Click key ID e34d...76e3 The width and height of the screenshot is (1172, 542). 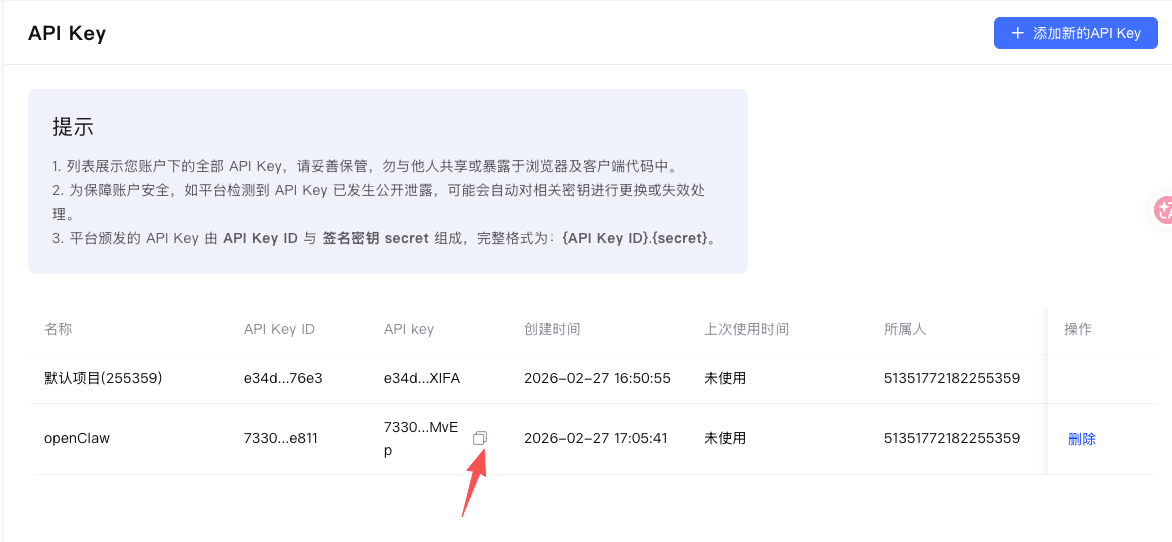tap(283, 378)
